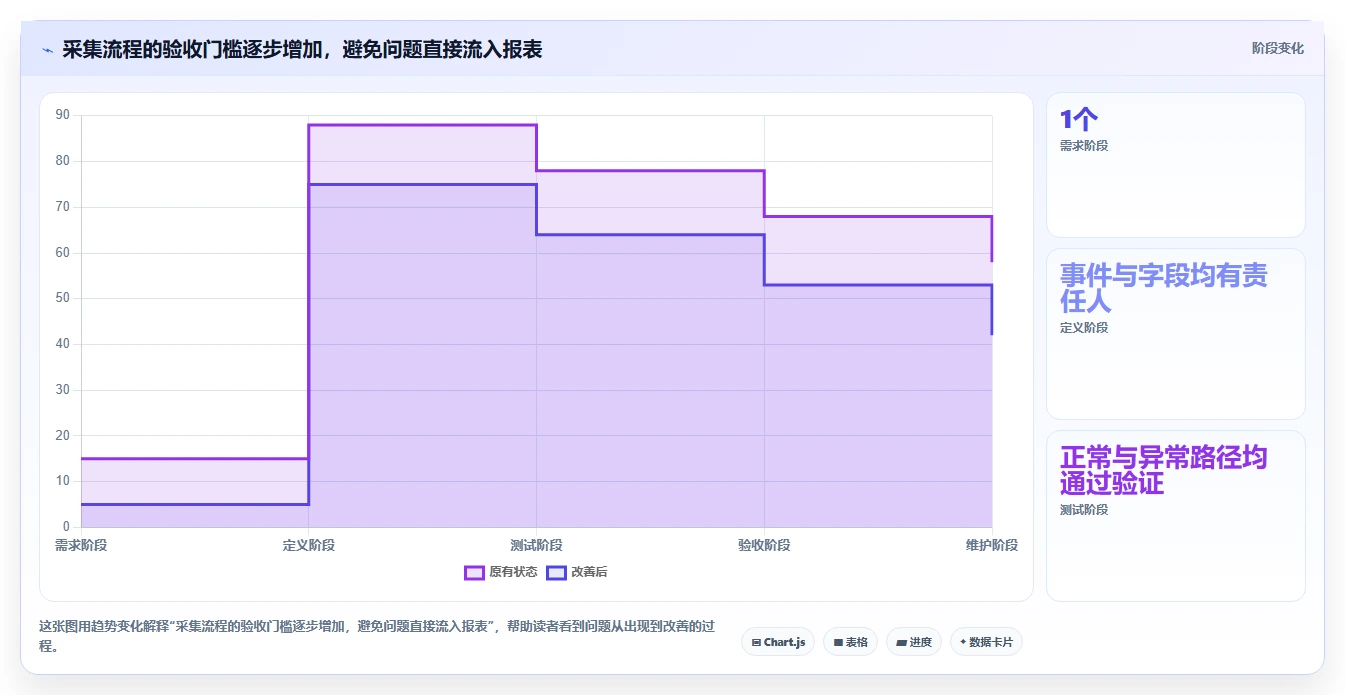Click the 需求阶段 x-axis label
Screen dimensions: 1345x695
(x=81, y=545)
